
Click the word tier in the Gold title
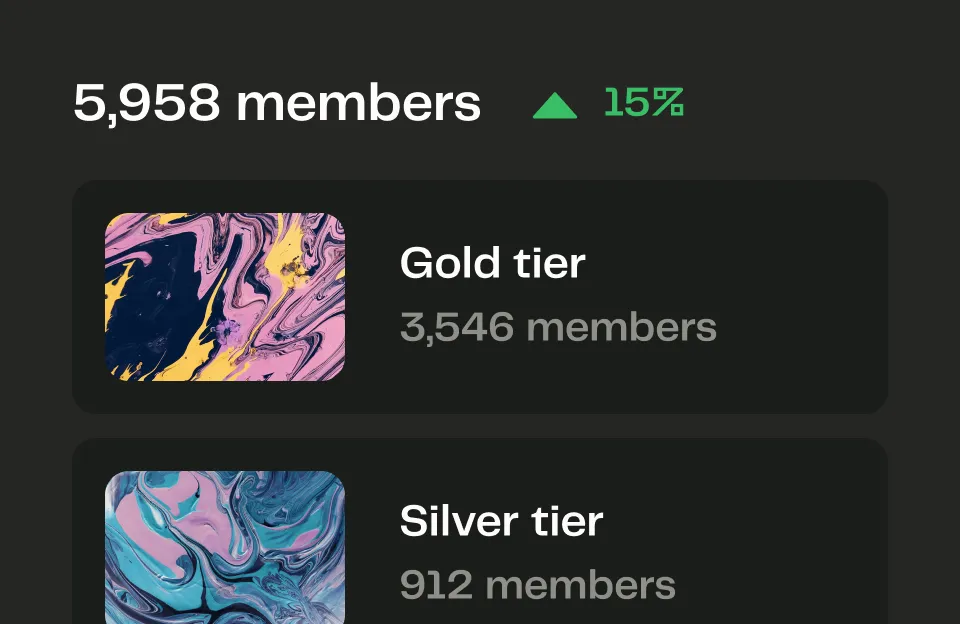click(549, 263)
